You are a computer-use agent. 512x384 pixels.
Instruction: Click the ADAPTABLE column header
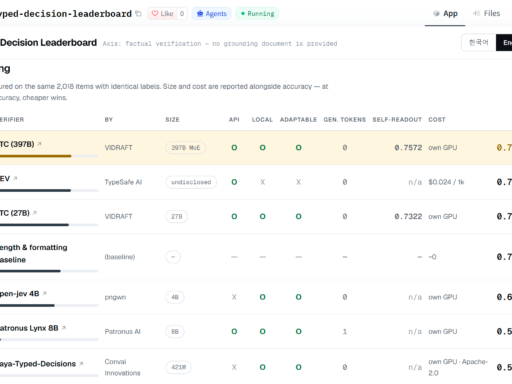tap(298, 120)
